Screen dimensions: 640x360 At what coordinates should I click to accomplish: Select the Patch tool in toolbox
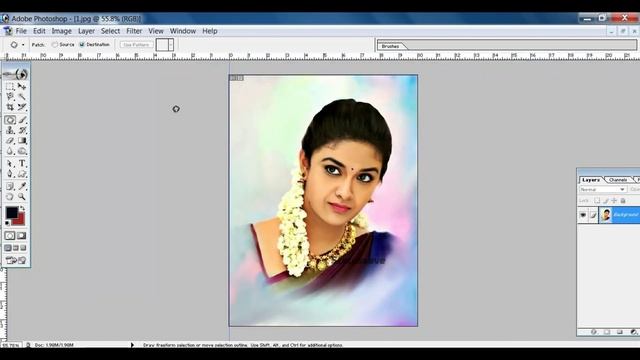[10, 120]
